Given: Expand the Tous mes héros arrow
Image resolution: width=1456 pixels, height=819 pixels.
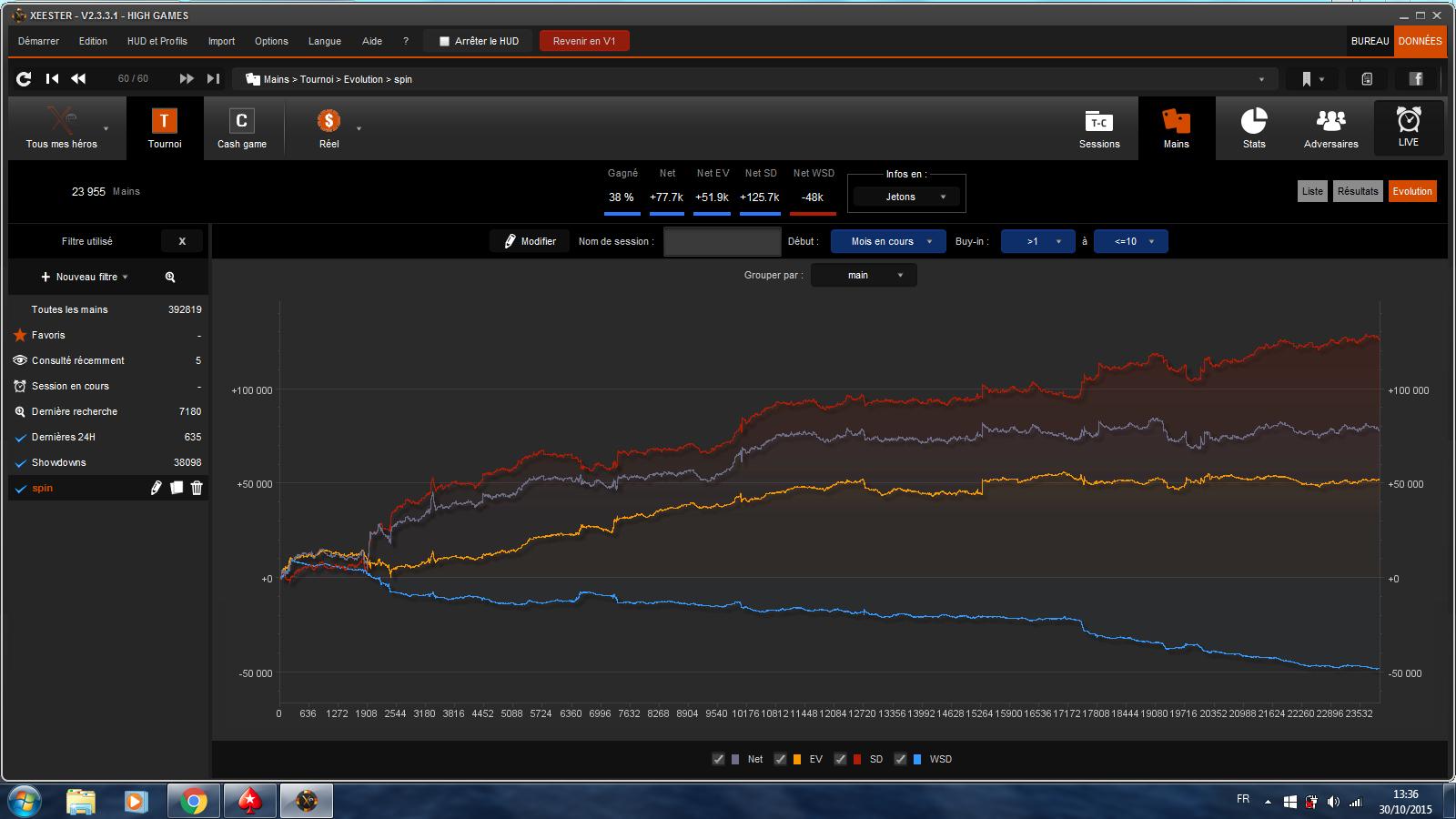Looking at the screenshot, I should [x=106, y=128].
